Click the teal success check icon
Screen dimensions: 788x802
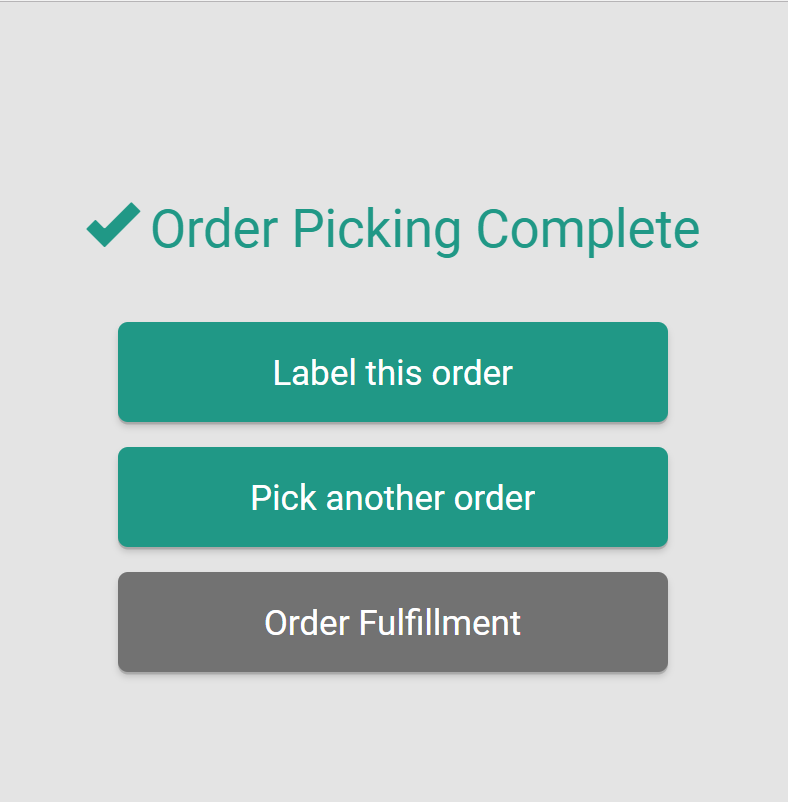pyautogui.click(x=113, y=225)
